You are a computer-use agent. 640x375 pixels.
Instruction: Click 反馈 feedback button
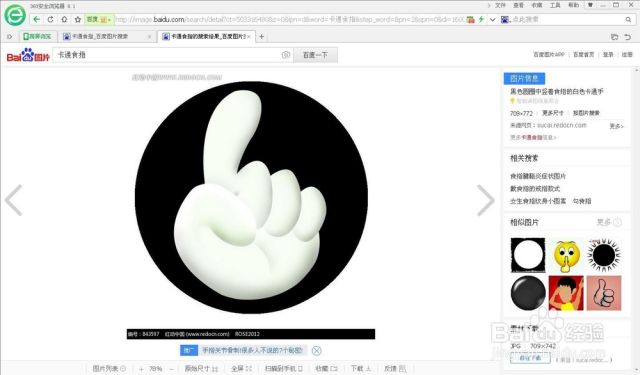point(395,368)
